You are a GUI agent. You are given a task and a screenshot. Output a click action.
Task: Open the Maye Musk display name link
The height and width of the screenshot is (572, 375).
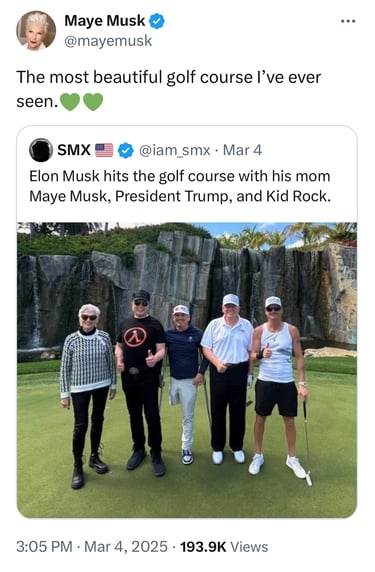104,20
